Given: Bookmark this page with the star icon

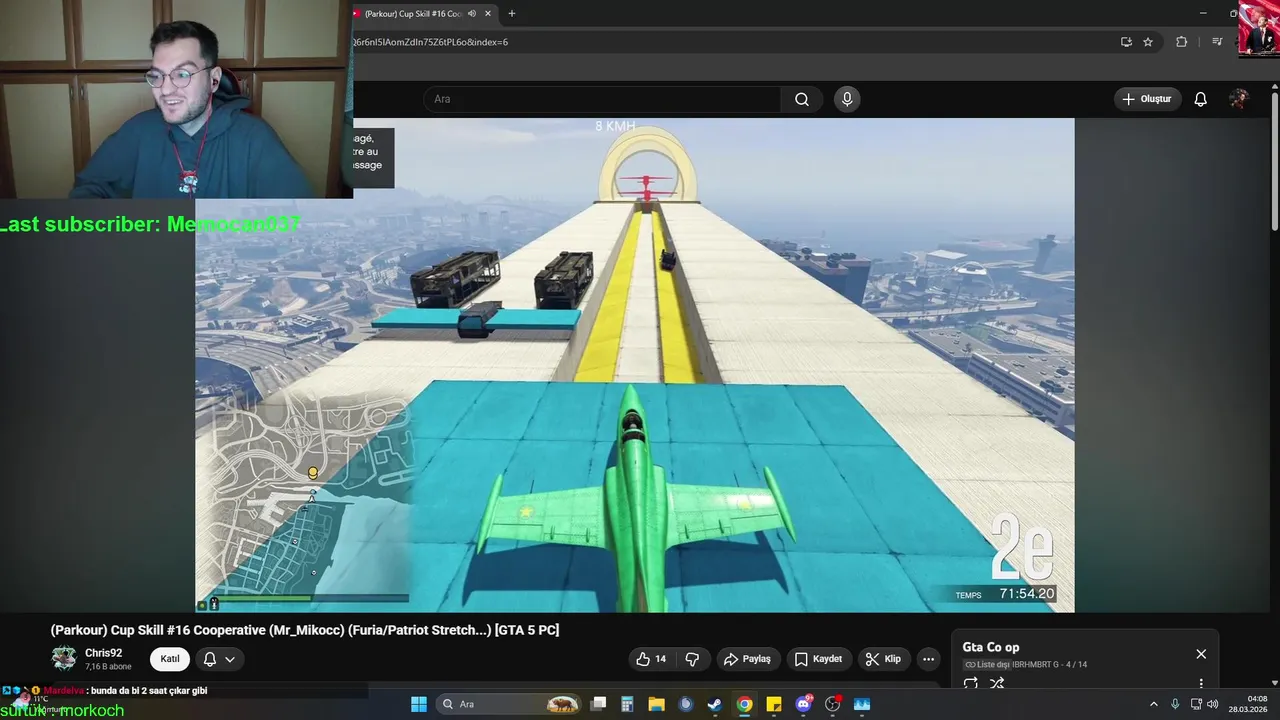Looking at the screenshot, I should click(1148, 42).
